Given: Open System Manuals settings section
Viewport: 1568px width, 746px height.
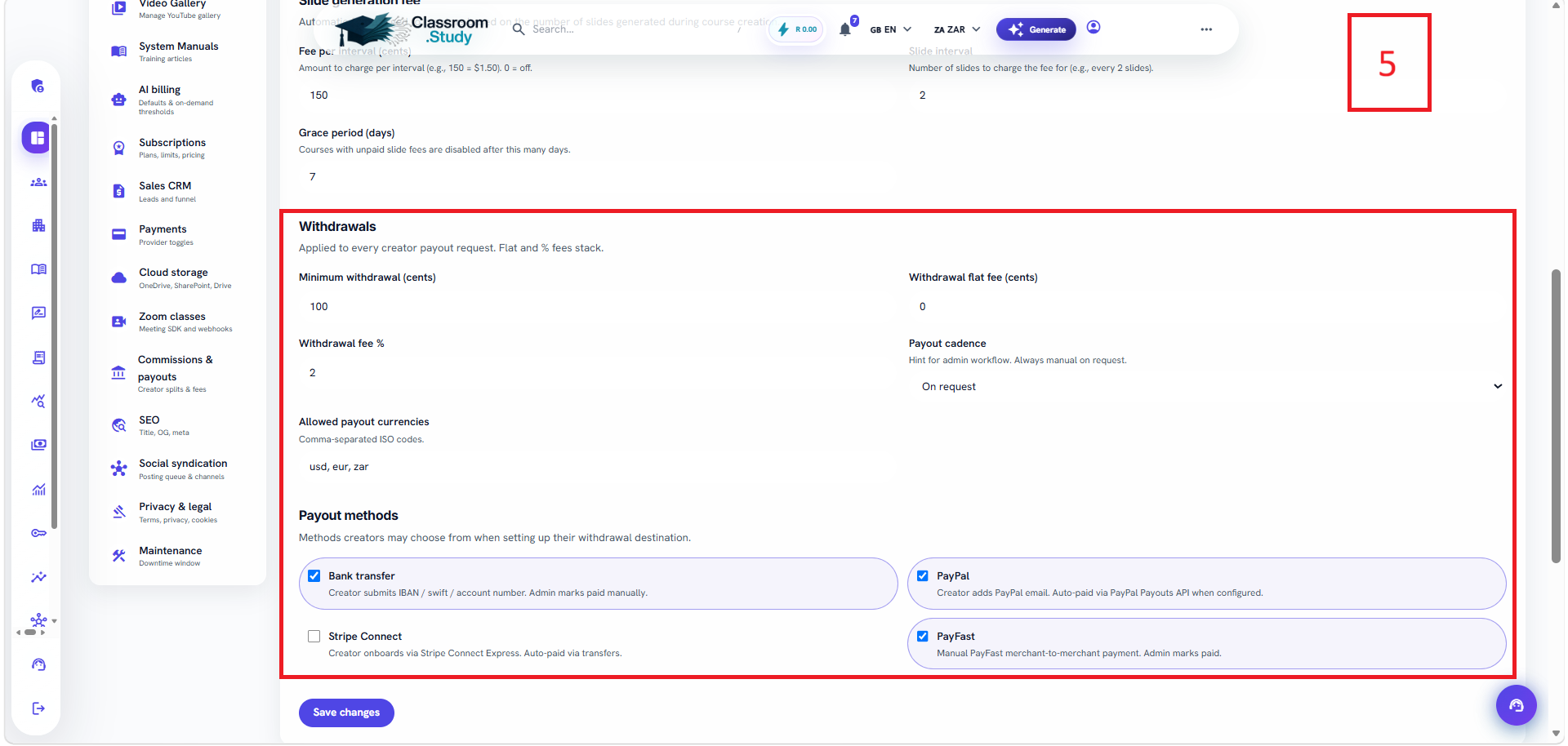Looking at the screenshot, I should 177,51.
